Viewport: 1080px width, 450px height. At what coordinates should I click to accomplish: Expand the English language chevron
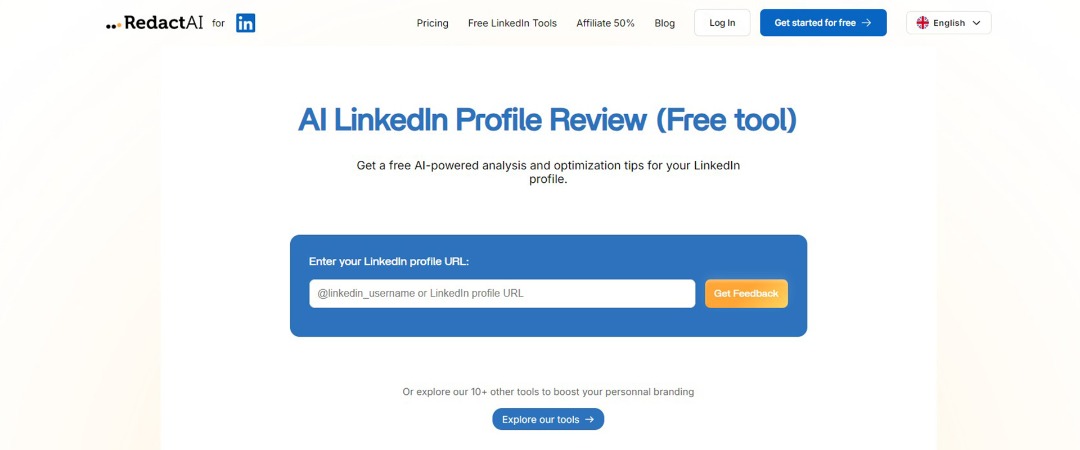click(x=976, y=23)
